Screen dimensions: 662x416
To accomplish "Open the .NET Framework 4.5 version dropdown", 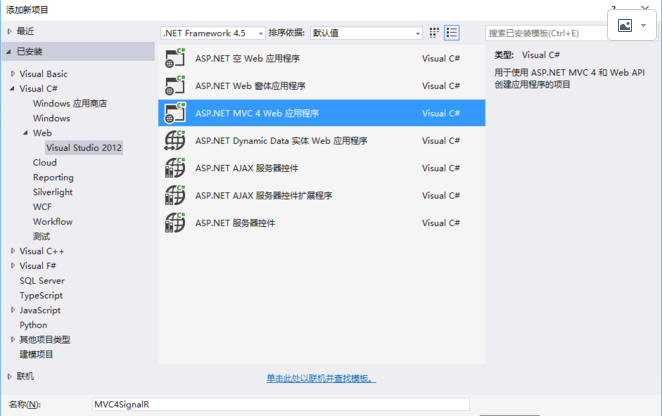I will [x=213, y=33].
